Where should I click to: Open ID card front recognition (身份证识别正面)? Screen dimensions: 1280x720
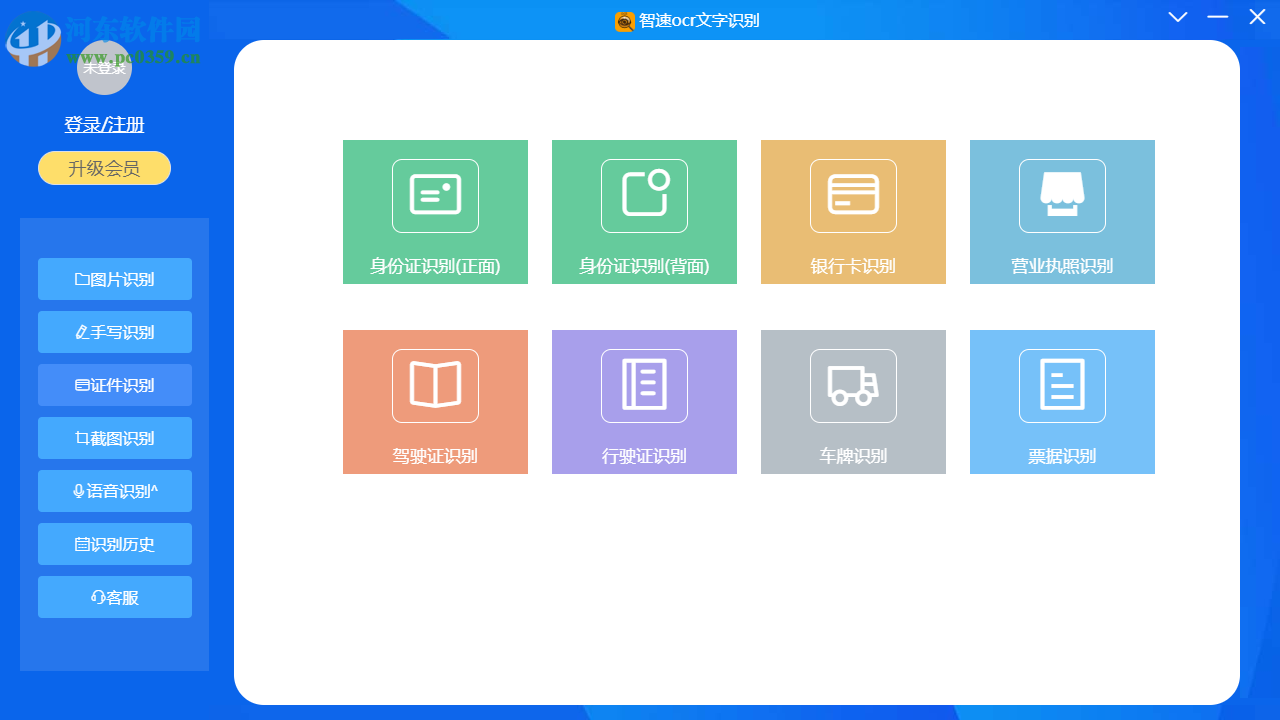[435, 212]
